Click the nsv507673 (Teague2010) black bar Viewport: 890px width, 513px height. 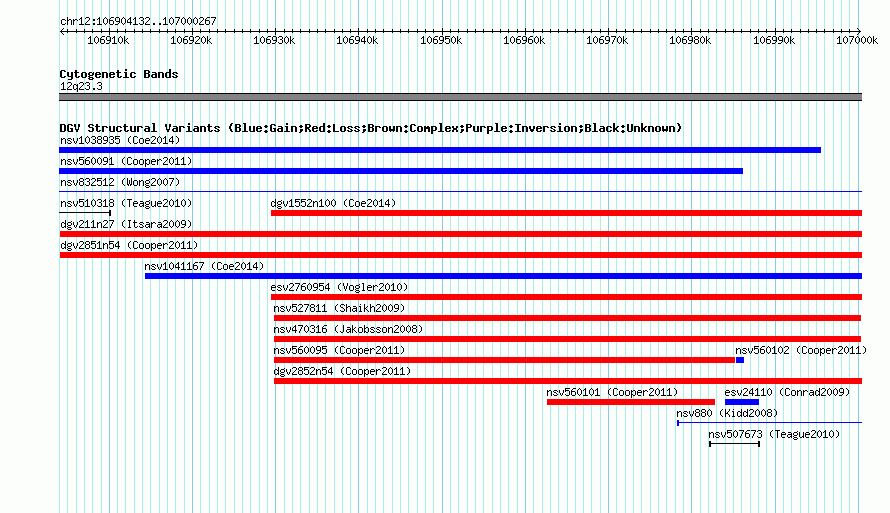pos(734,444)
